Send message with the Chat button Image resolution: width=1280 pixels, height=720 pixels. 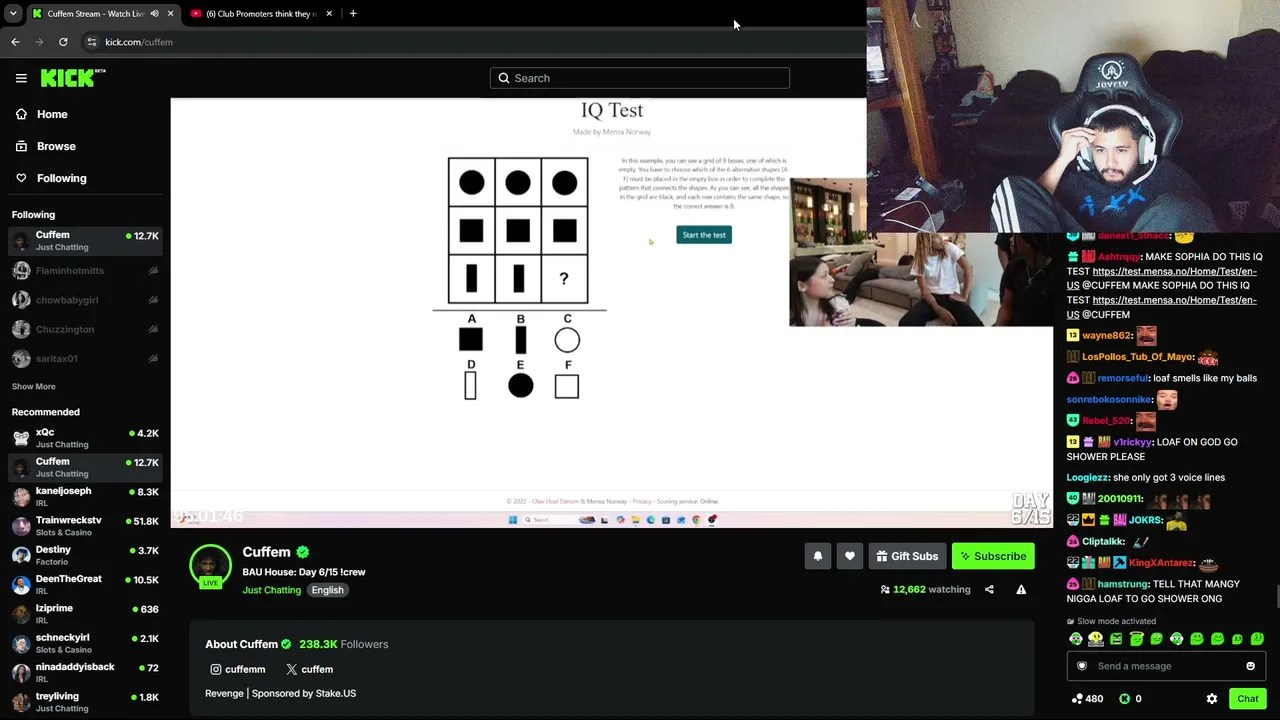[1247, 699]
